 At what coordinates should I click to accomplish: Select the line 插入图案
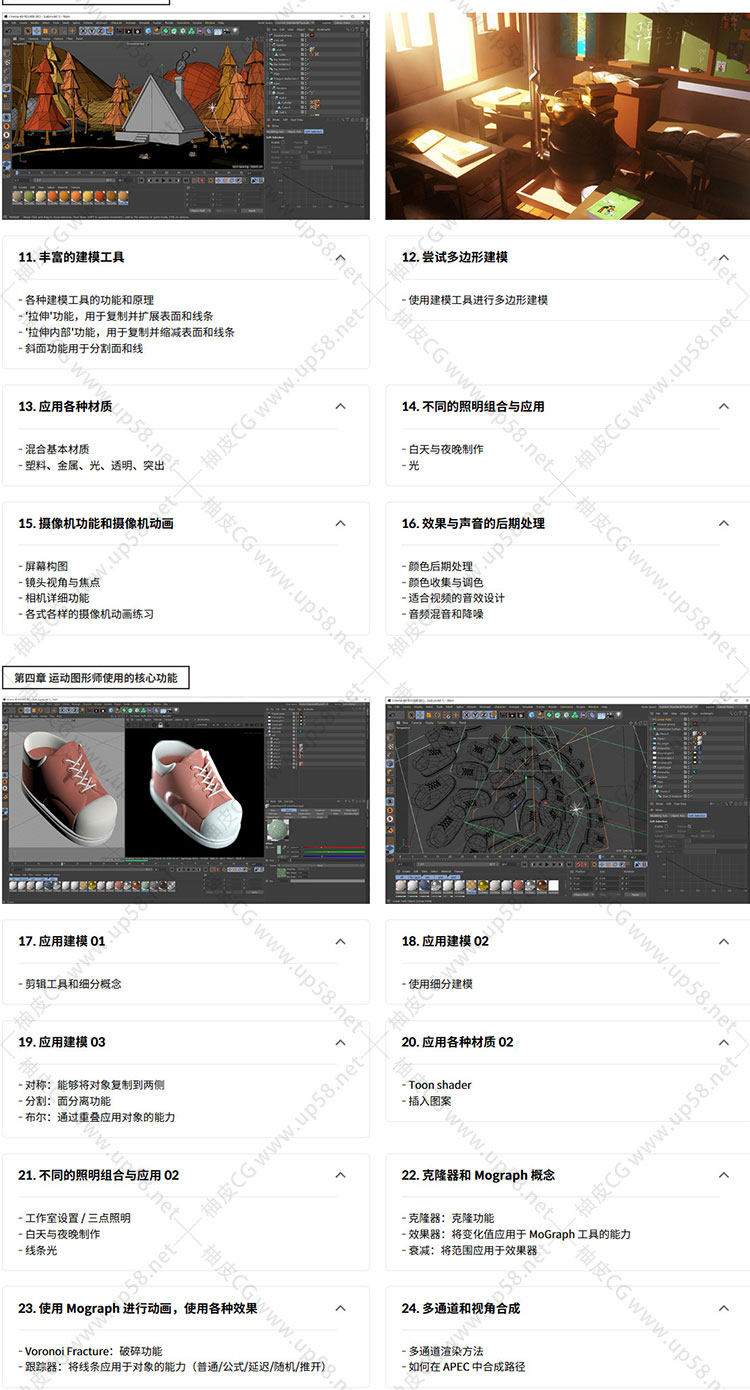pos(427,1101)
